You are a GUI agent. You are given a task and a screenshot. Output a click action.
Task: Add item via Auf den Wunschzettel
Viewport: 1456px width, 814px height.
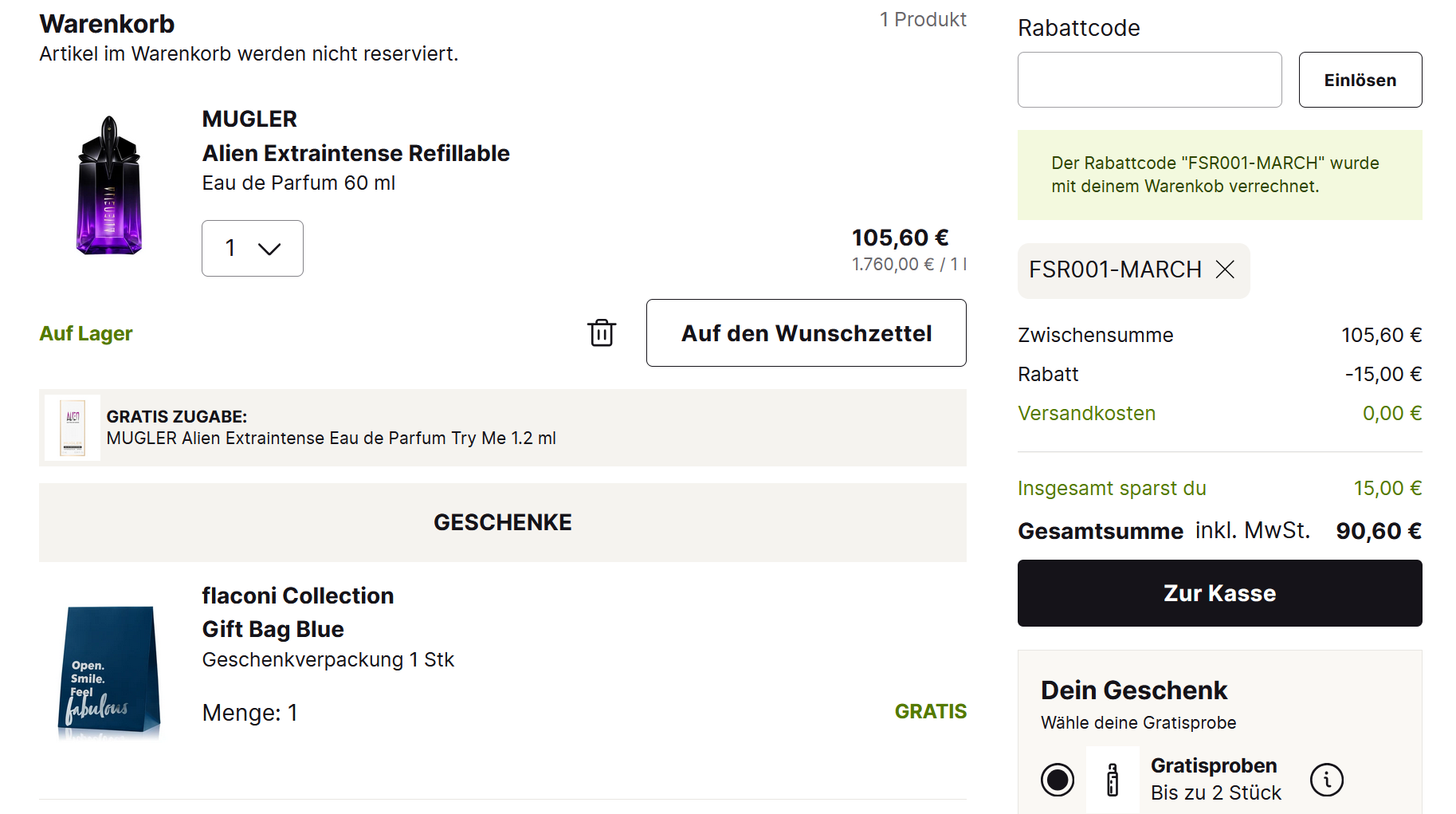pos(806,333)
